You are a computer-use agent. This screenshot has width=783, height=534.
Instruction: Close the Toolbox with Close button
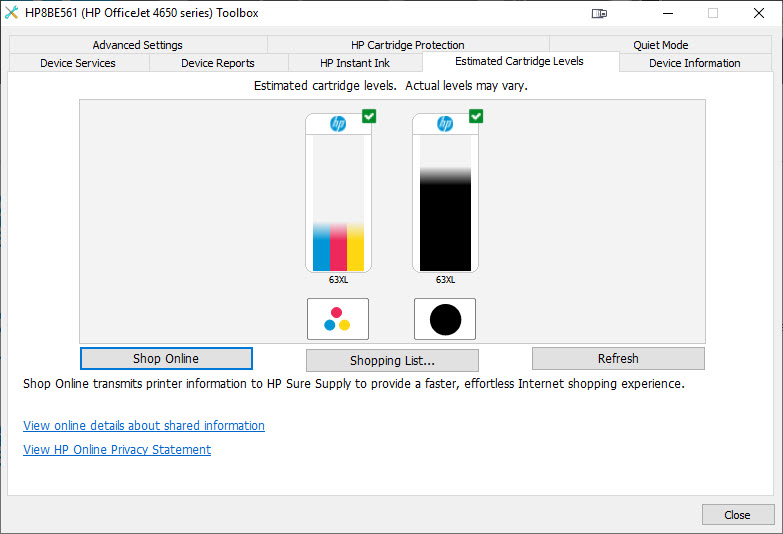738,515
